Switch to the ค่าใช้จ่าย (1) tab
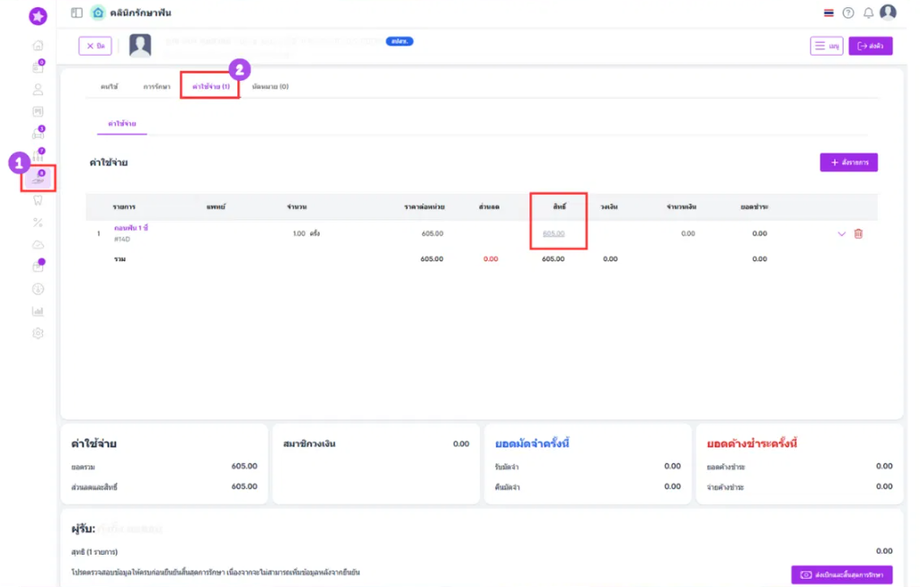 [211, 87]
